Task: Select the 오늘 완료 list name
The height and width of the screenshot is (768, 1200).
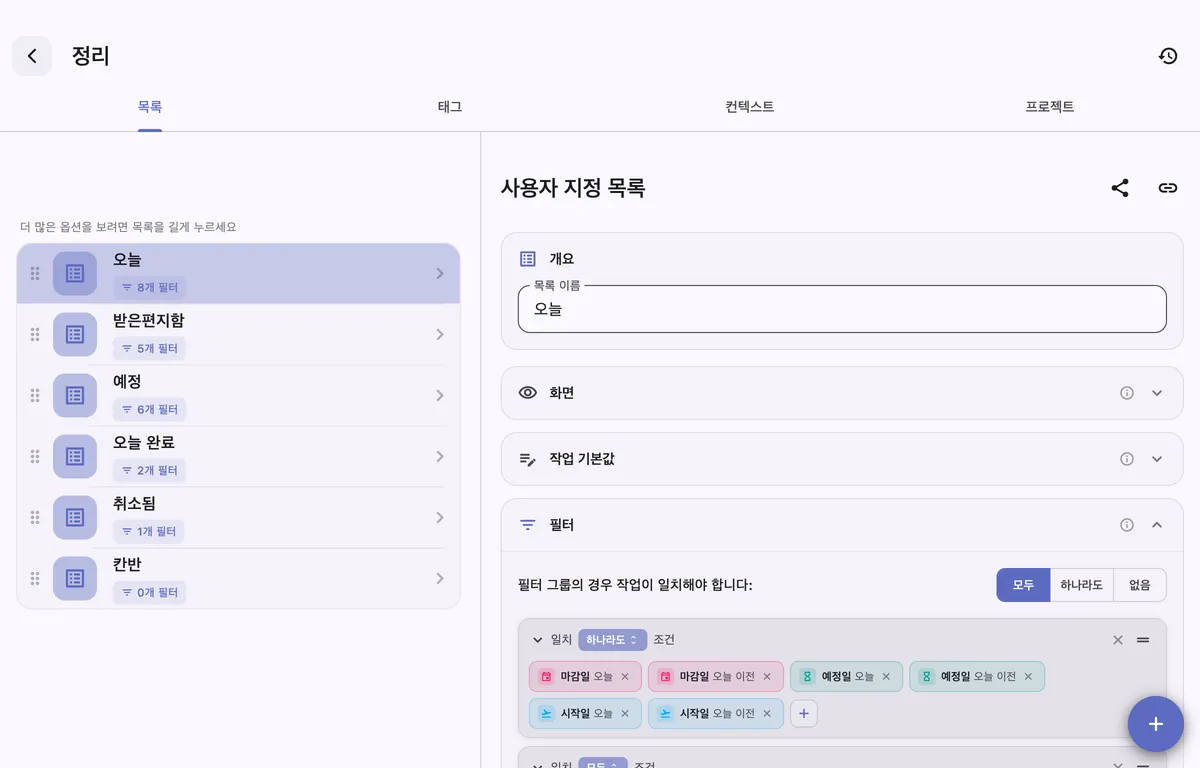Action: (x=144, y=442)
